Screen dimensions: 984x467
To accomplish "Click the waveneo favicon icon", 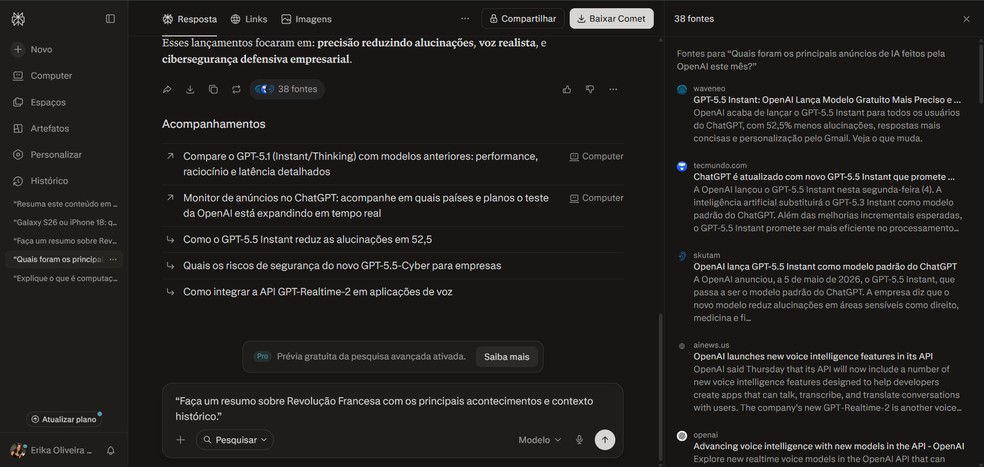I will [682, 90].
